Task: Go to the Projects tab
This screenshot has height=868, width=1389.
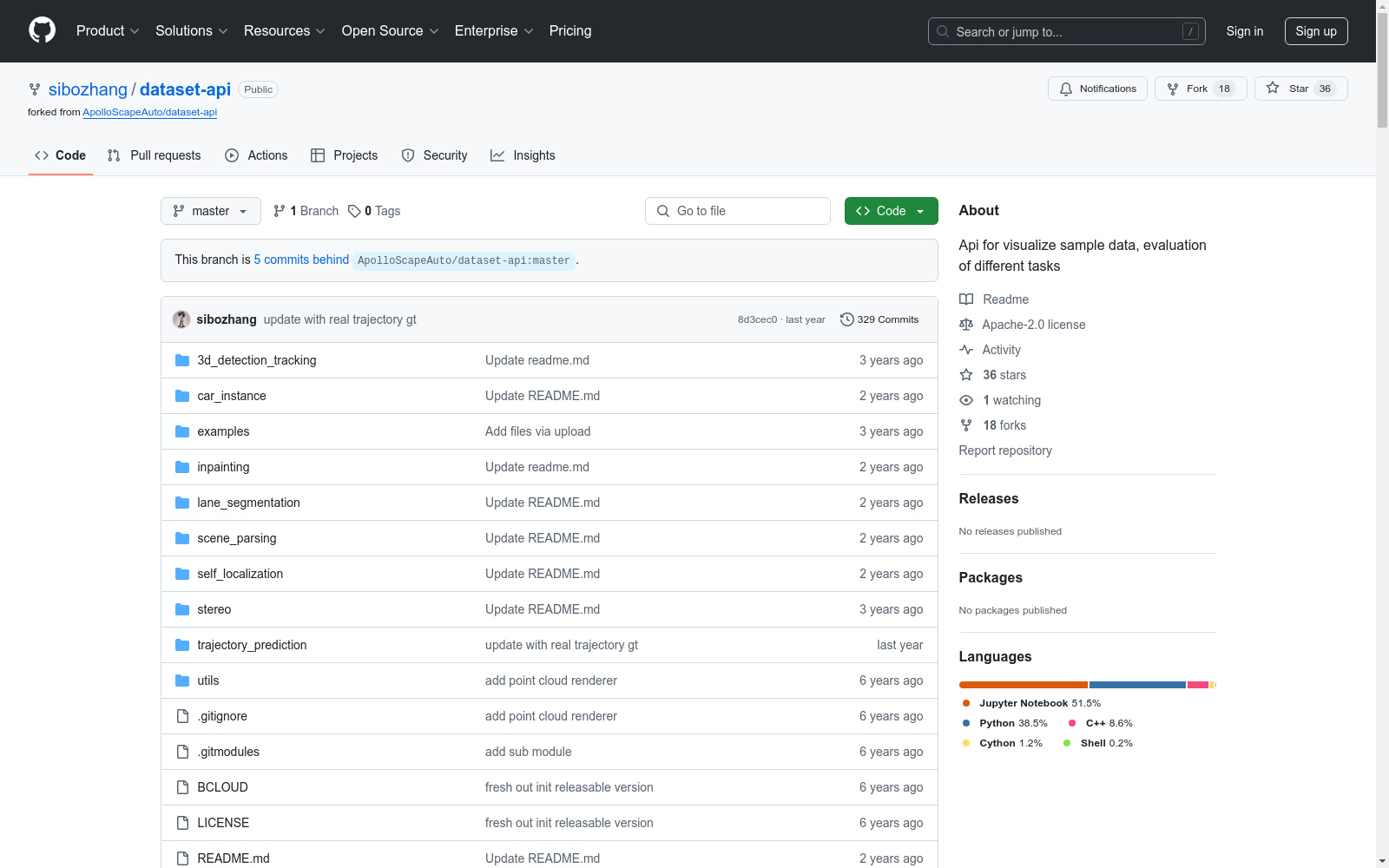Action: click(x=345, y=155)
